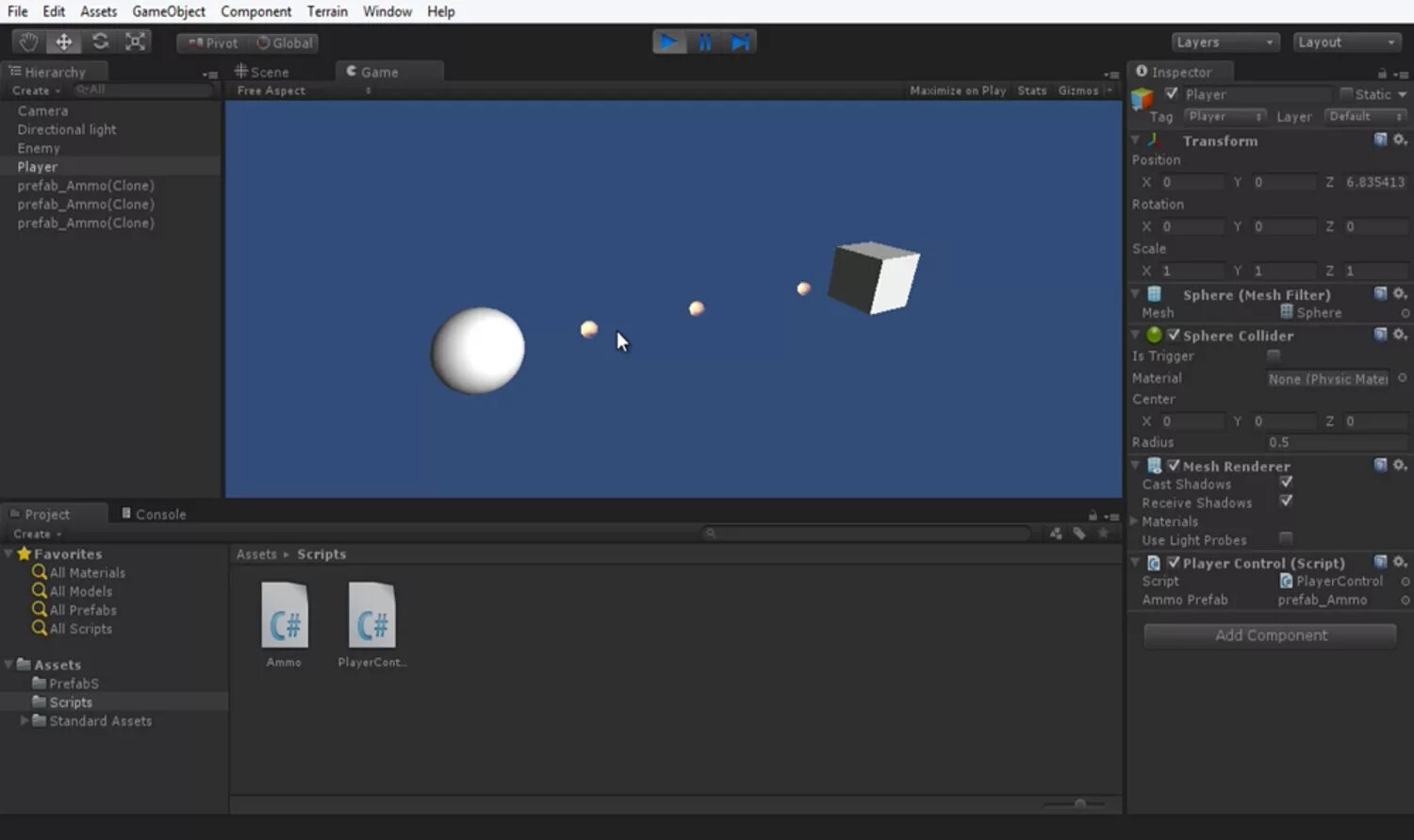The width and height of the screenshot is (1414, 840).
Task: Collapse Sphere (Mesh Filter) component
Action: (x=1136, y=294)
